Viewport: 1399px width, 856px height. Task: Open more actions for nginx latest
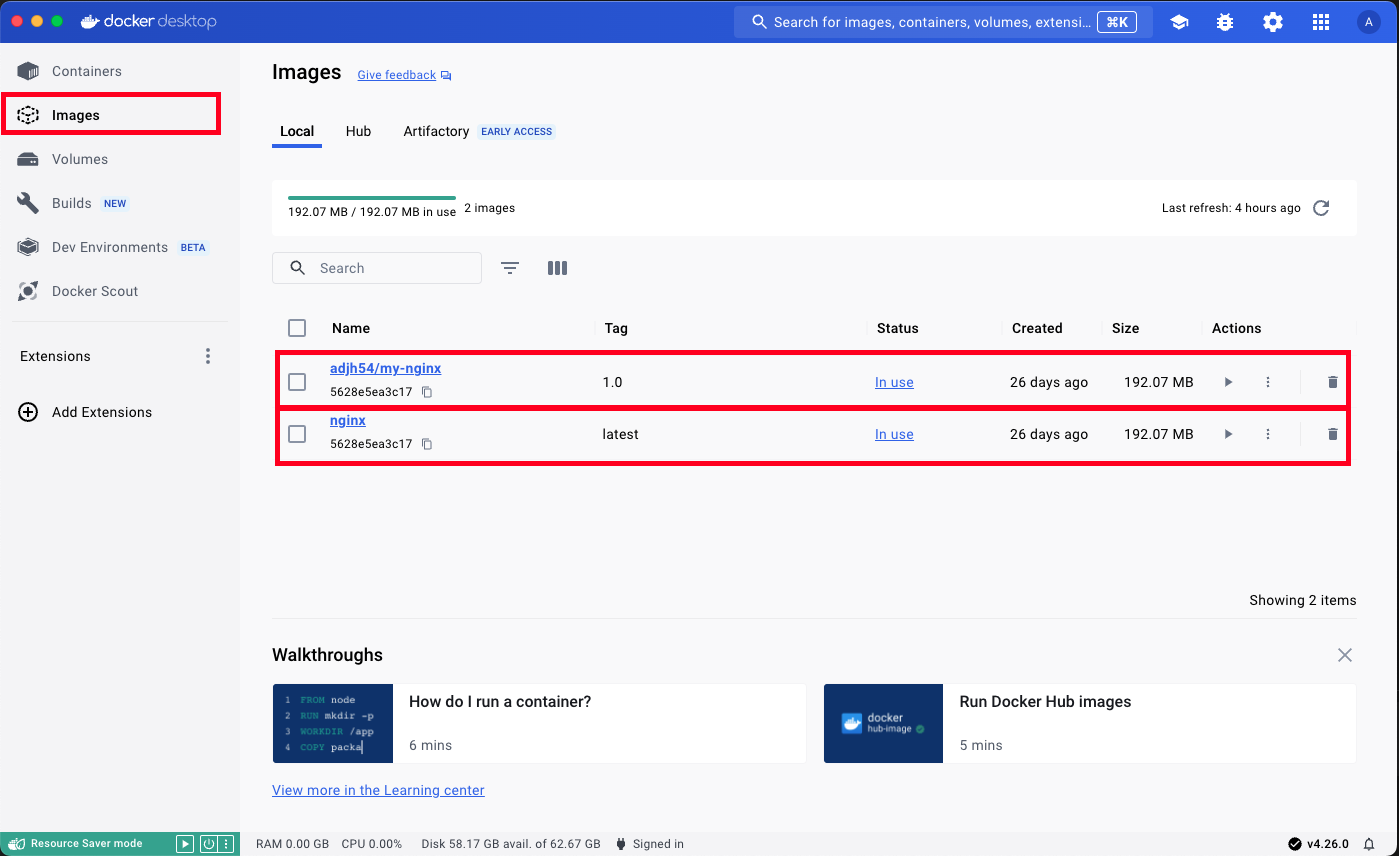pyautogui.click(x=1268, y=434)
